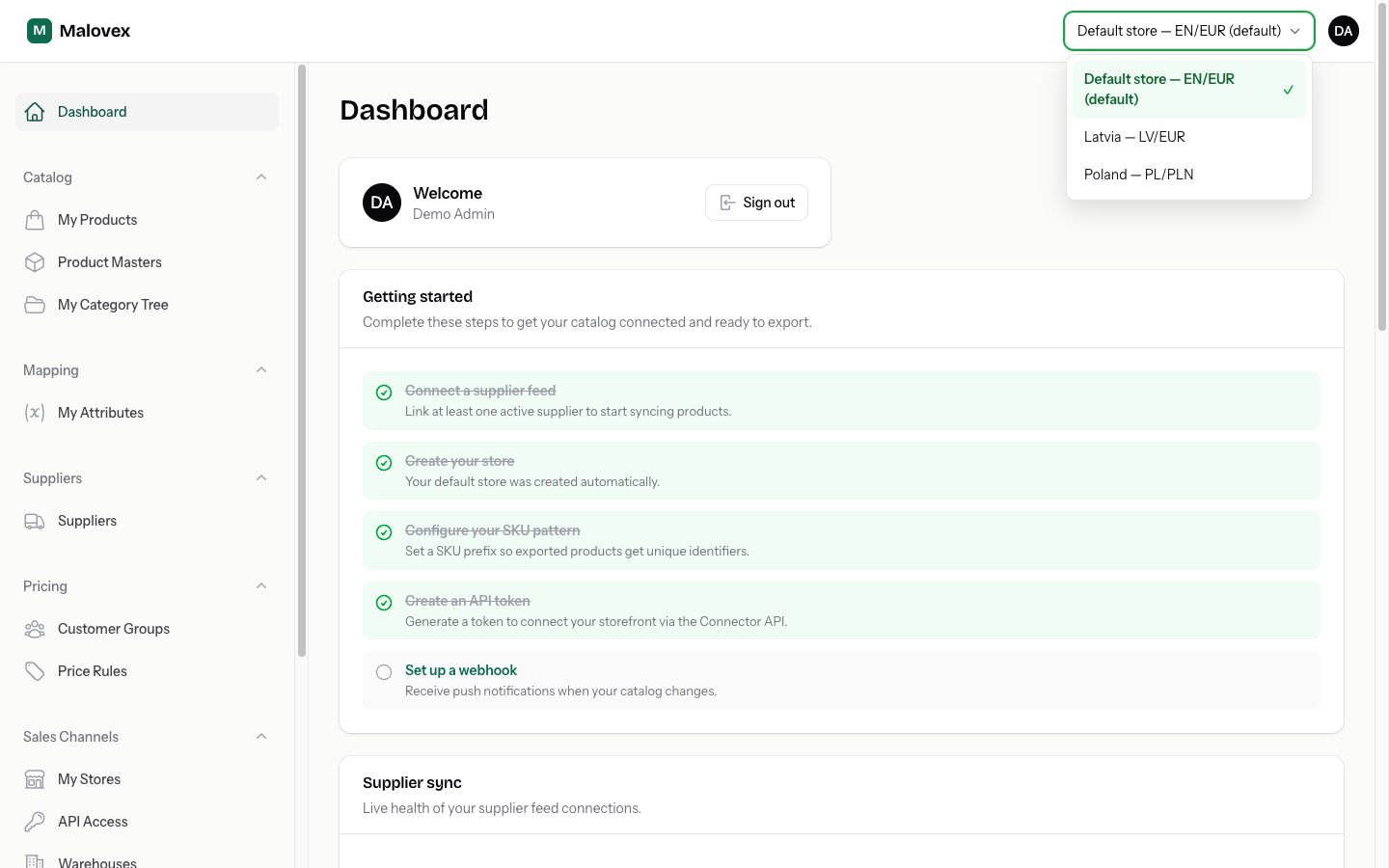
Task: Open API Access page
Action: pos(147,822)
